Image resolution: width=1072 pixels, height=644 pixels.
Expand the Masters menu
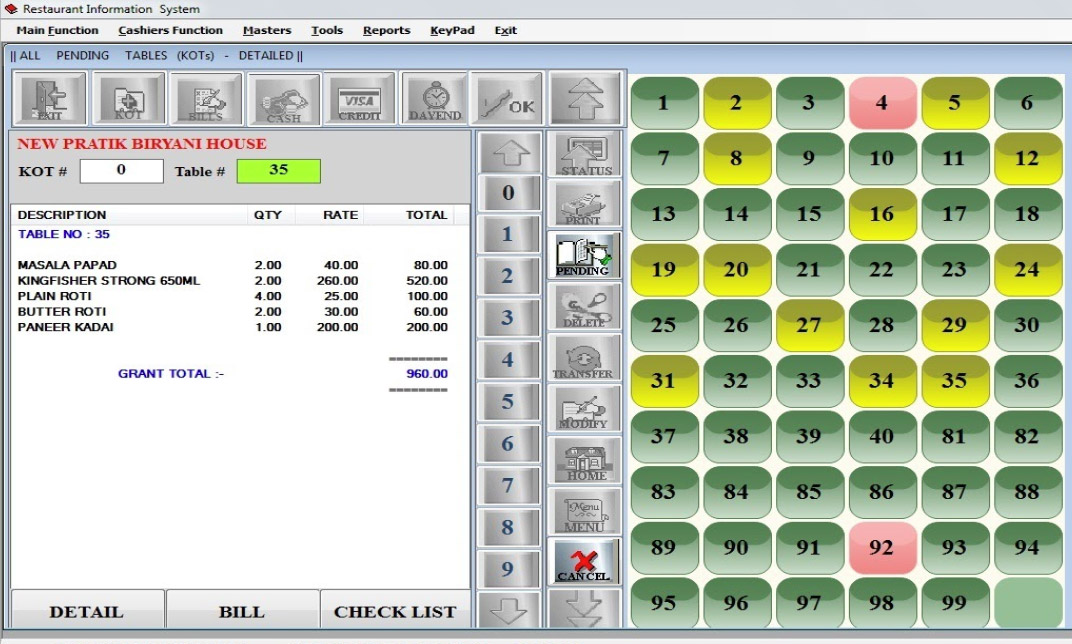(267, 31)
